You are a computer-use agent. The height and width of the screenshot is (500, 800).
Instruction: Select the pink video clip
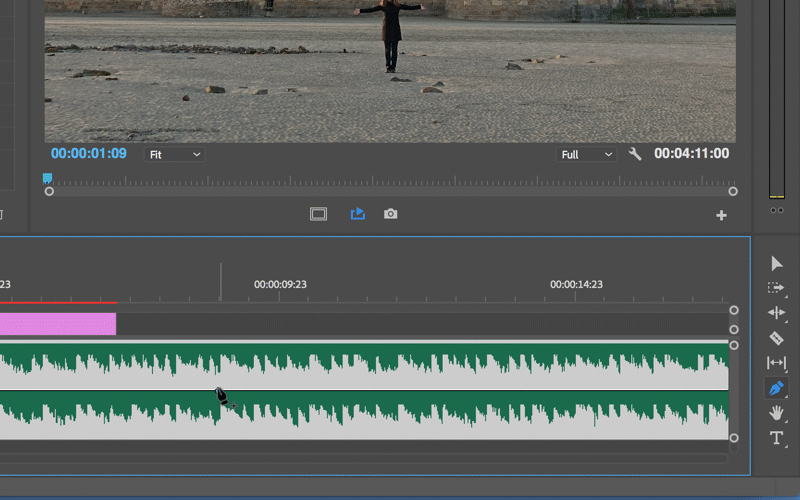pyautogui.click(x=58, y=324)
